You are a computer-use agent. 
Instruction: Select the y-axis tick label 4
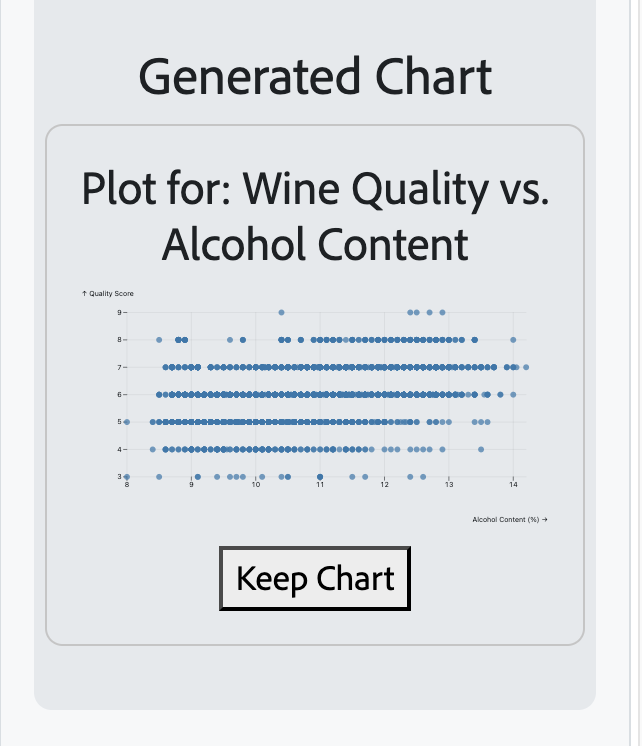tap(119, 449)
